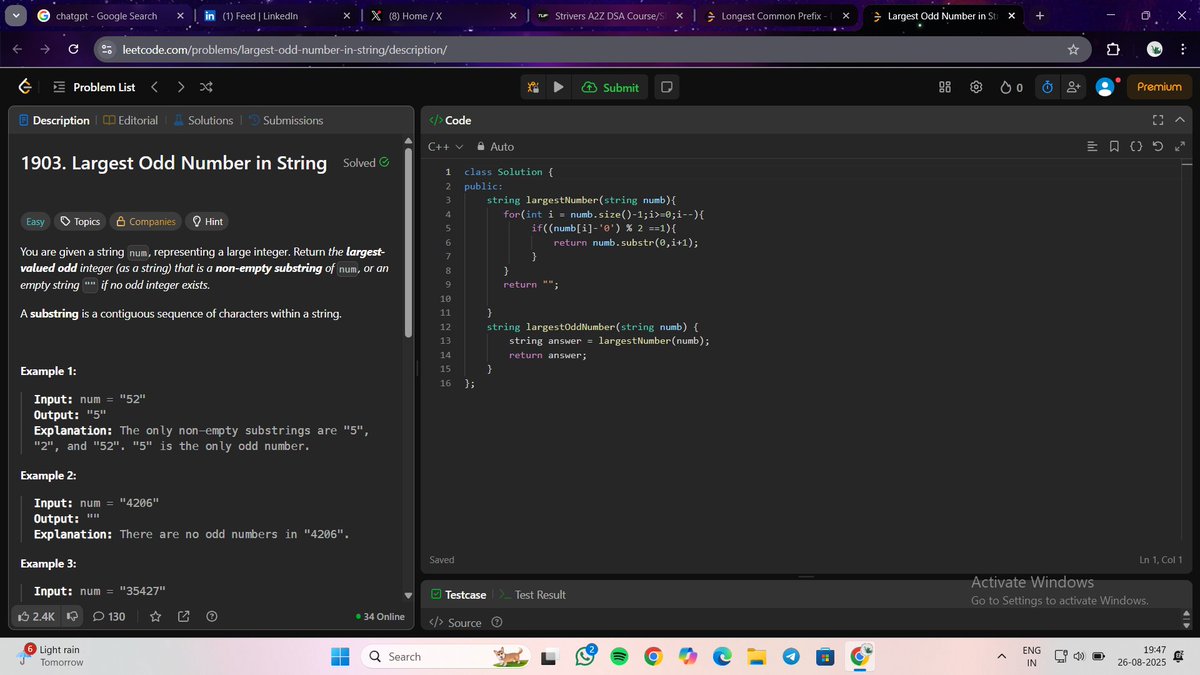The height and width of the screenshot is (675, 1200).
Task: Show hidden system tray icons
Action: click(x=1001, y=656)
